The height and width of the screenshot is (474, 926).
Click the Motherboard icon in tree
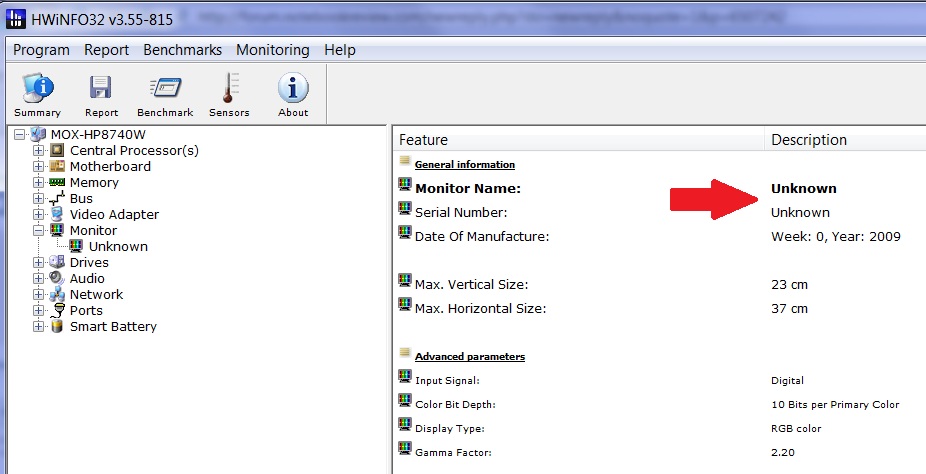[57, 166]
